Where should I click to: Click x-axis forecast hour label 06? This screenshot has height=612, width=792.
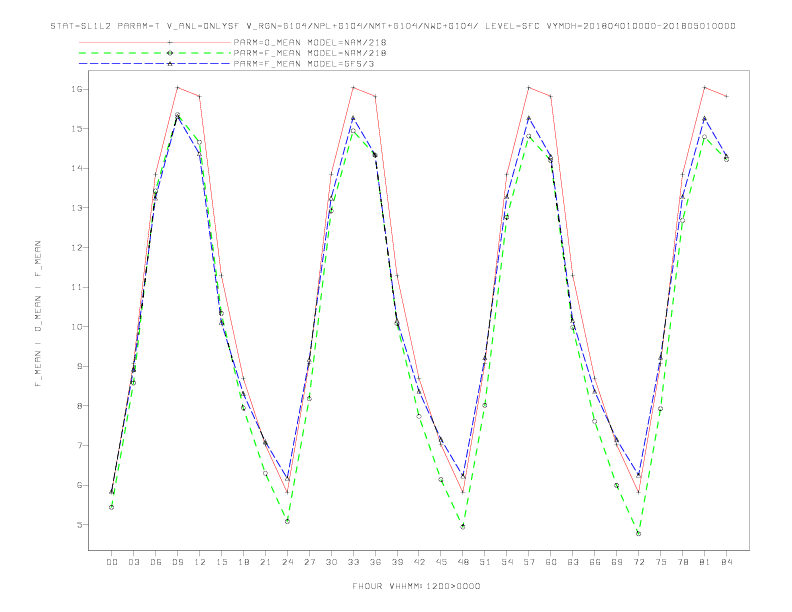coord(156,562)
